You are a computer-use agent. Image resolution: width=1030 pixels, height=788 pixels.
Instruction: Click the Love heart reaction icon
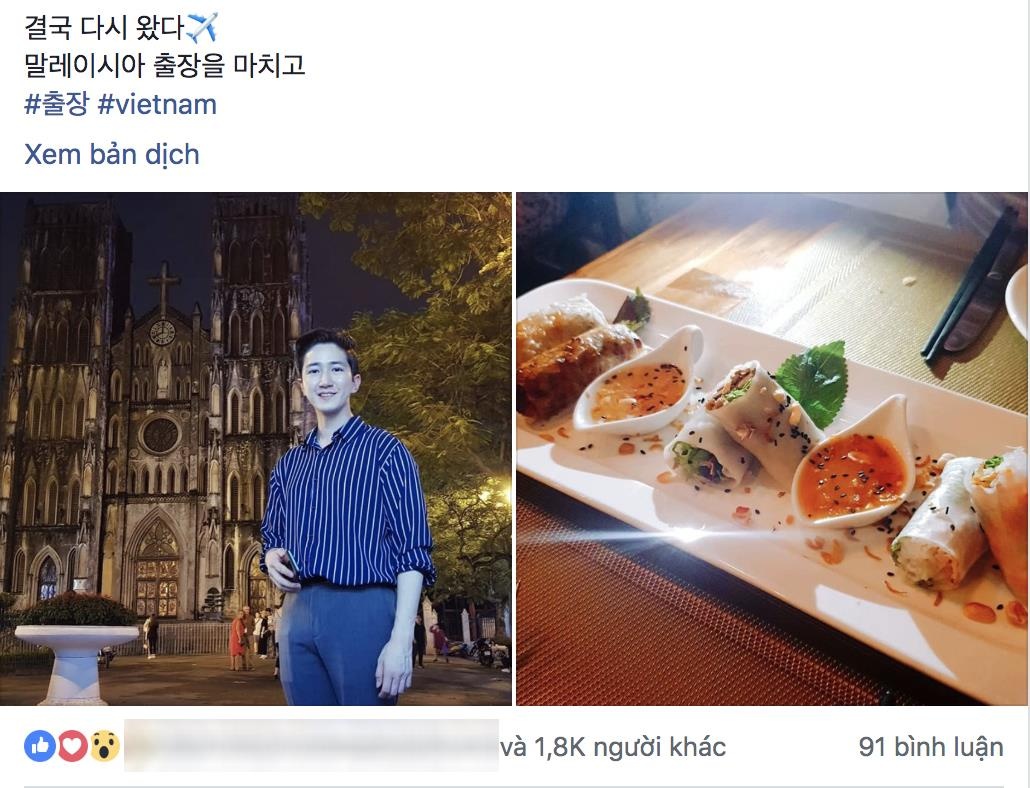pyautogui.click(x=72, y=747)
